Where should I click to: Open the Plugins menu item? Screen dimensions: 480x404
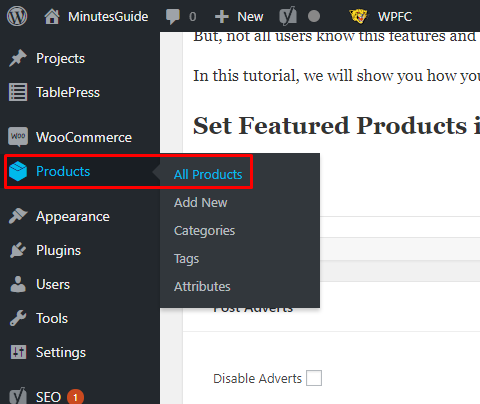(x=58, y=251)
